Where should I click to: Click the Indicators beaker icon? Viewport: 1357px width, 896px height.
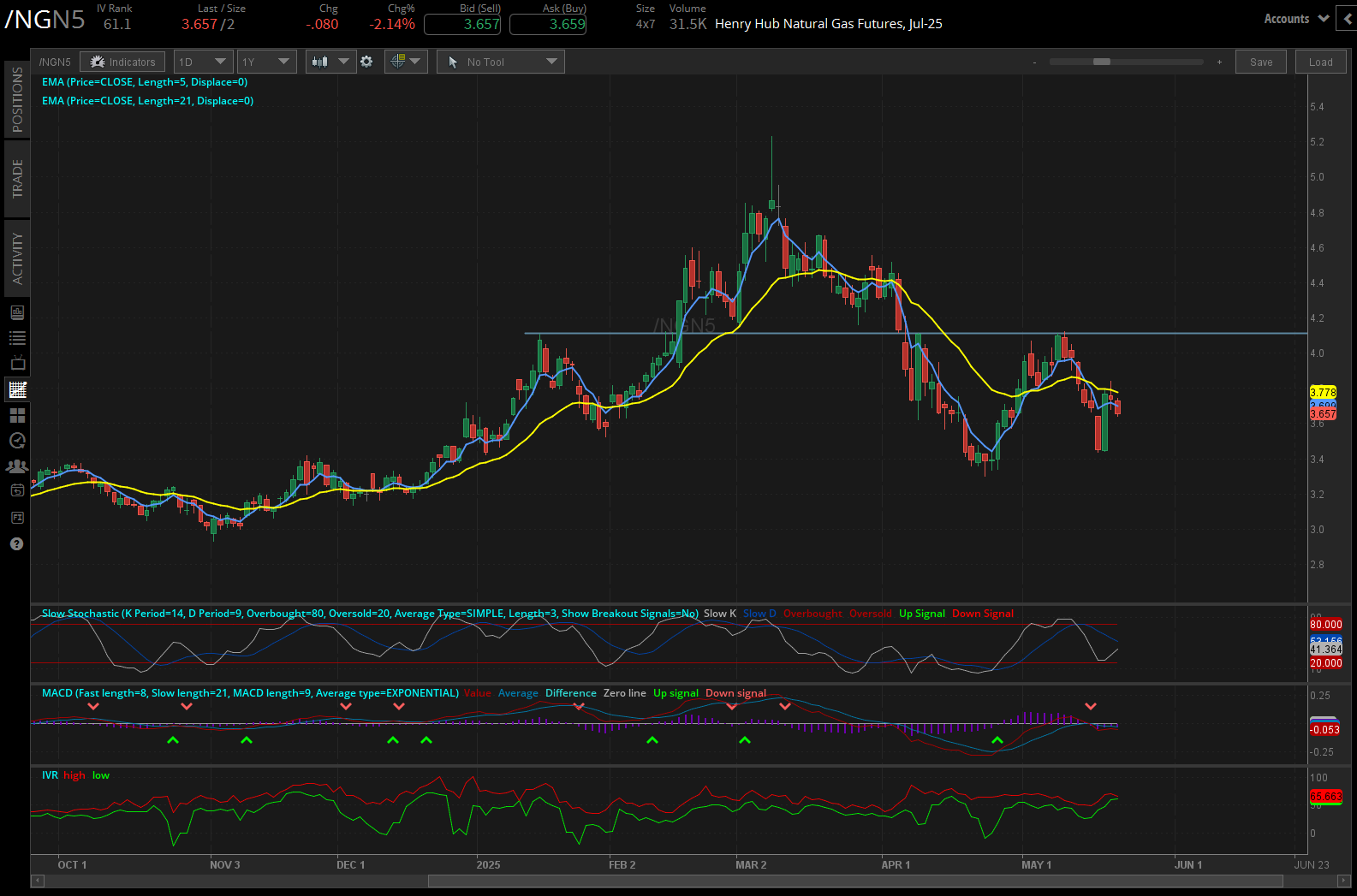[97, 62]
